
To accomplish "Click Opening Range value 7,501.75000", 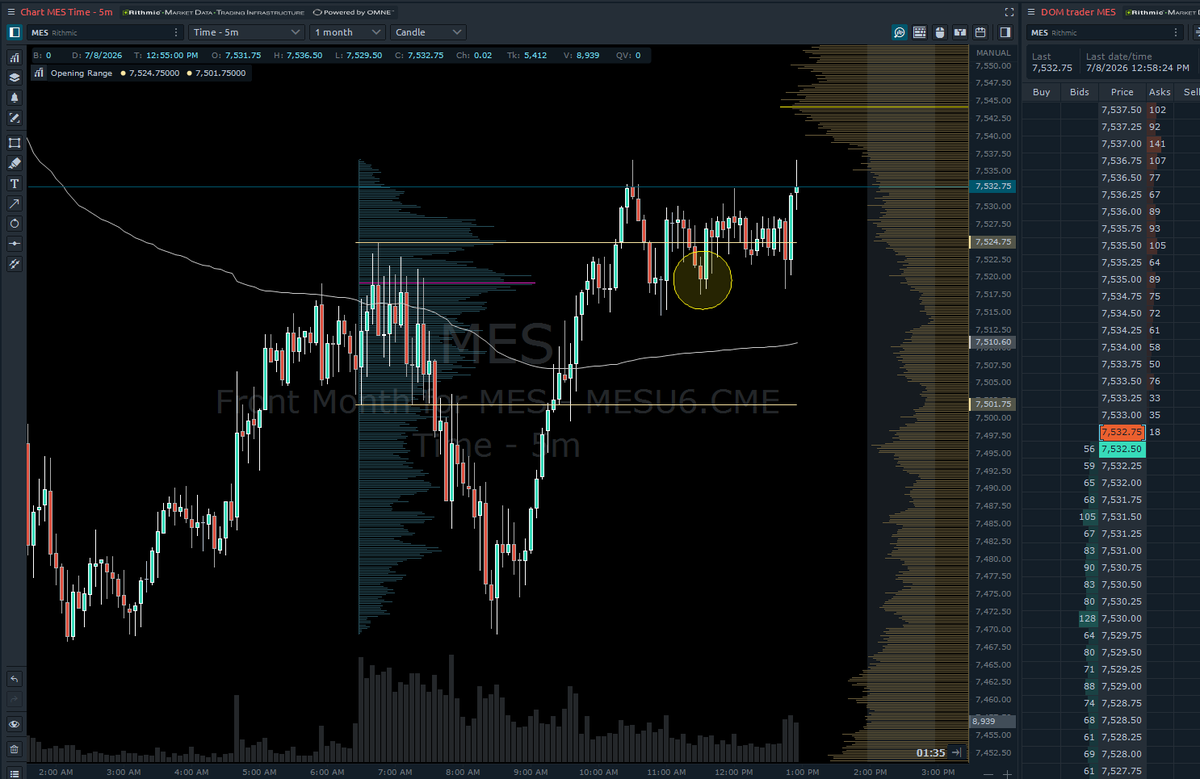I will tap(221, 73).
